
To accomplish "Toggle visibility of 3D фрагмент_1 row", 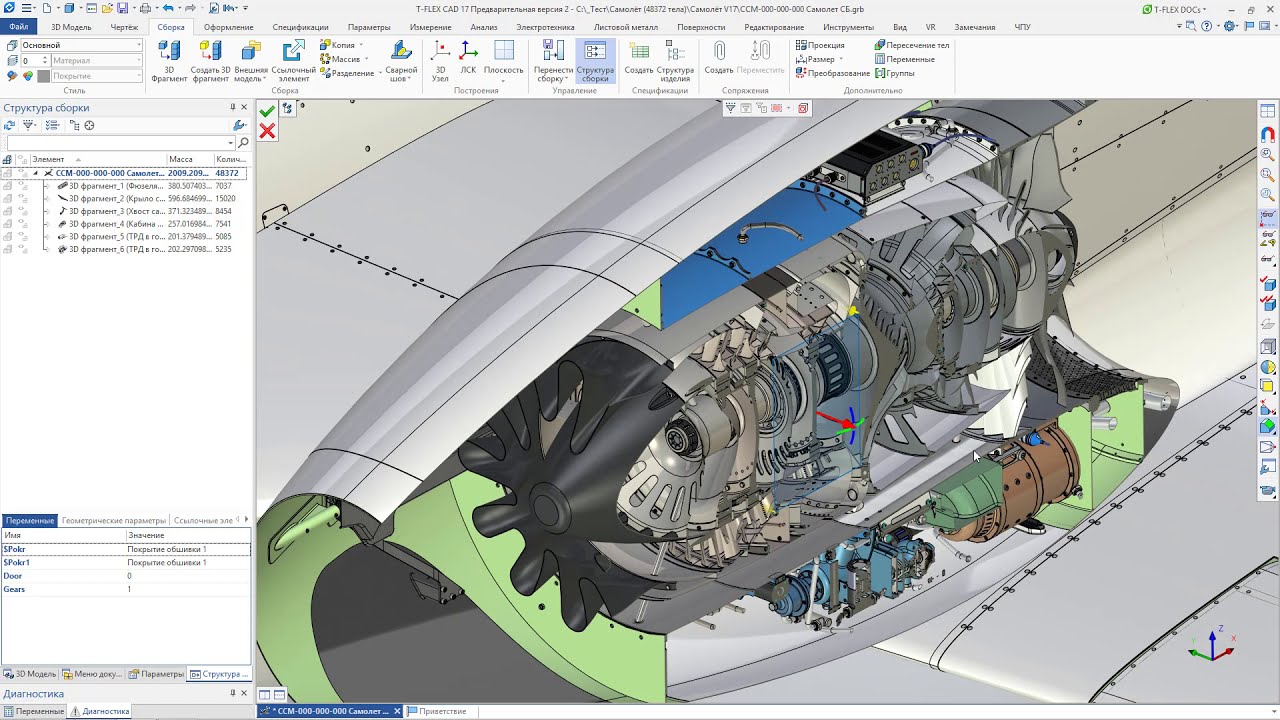I will 8,186.
